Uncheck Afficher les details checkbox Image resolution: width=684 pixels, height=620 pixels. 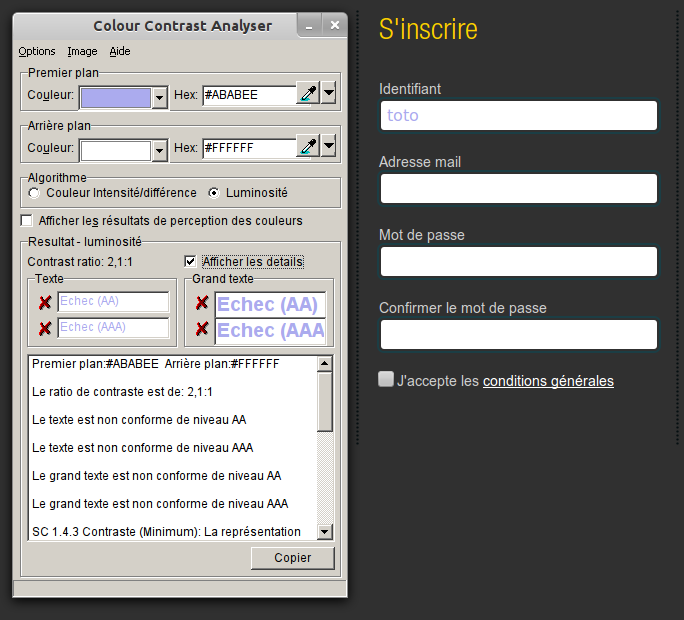tap(190, 261)
